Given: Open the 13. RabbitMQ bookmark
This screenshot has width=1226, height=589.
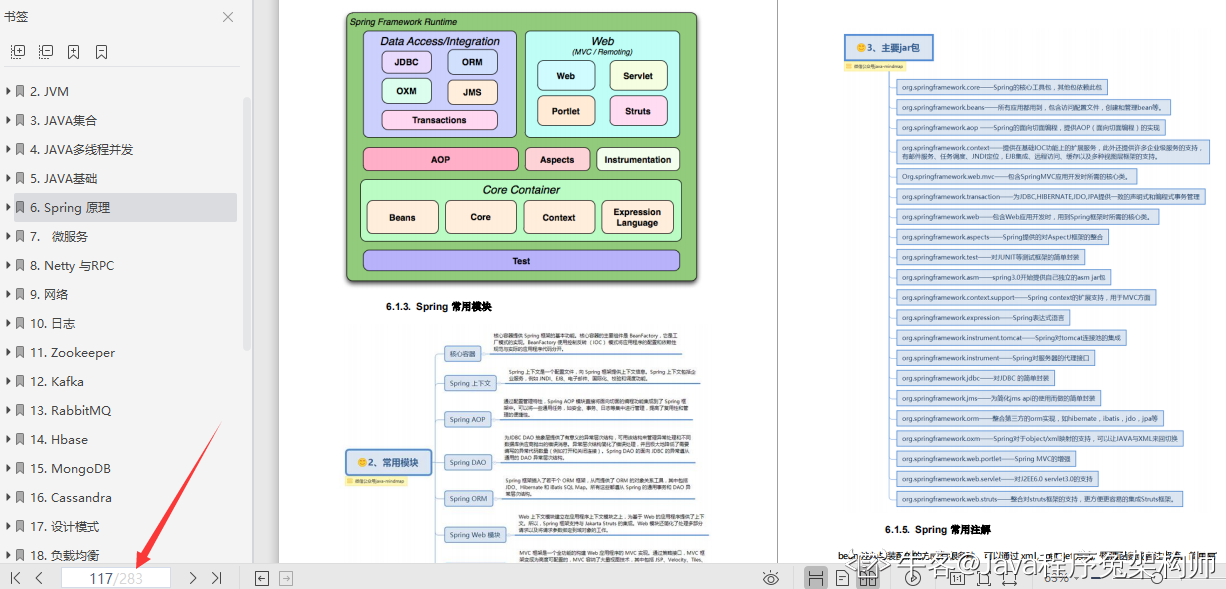Looking at the screenshot, I should point(70,410).
